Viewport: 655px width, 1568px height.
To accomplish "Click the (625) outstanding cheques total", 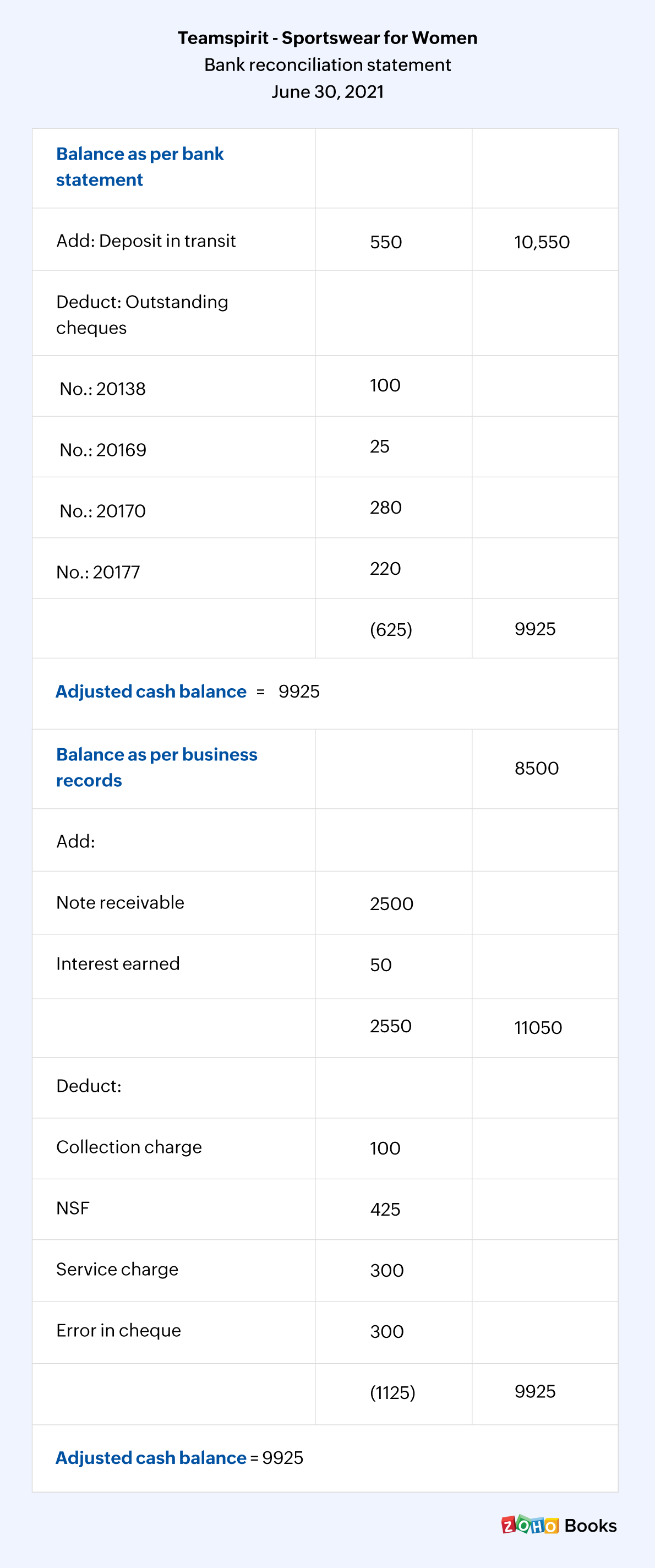I will click(391, 629).
